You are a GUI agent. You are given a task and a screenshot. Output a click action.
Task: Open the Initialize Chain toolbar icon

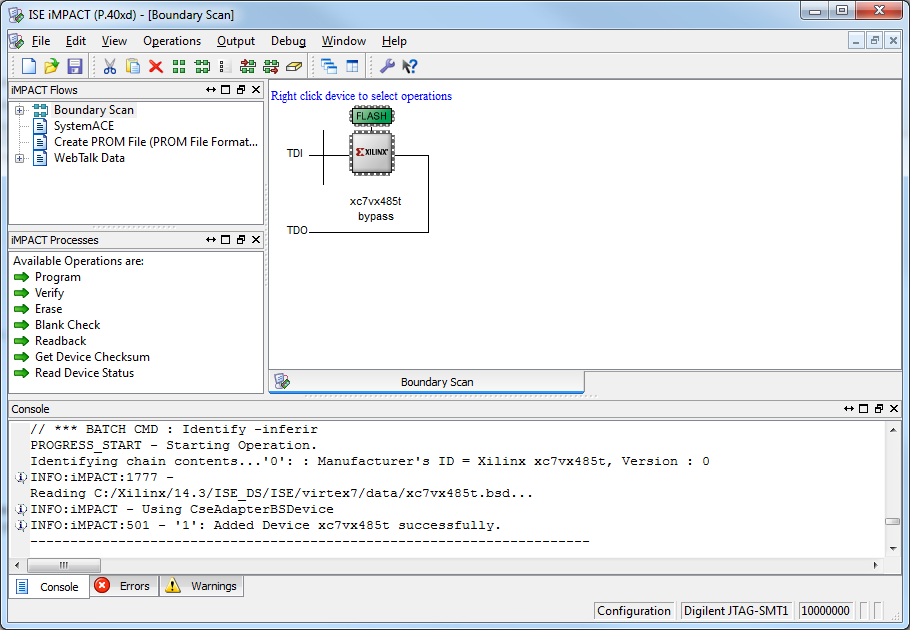180,66
